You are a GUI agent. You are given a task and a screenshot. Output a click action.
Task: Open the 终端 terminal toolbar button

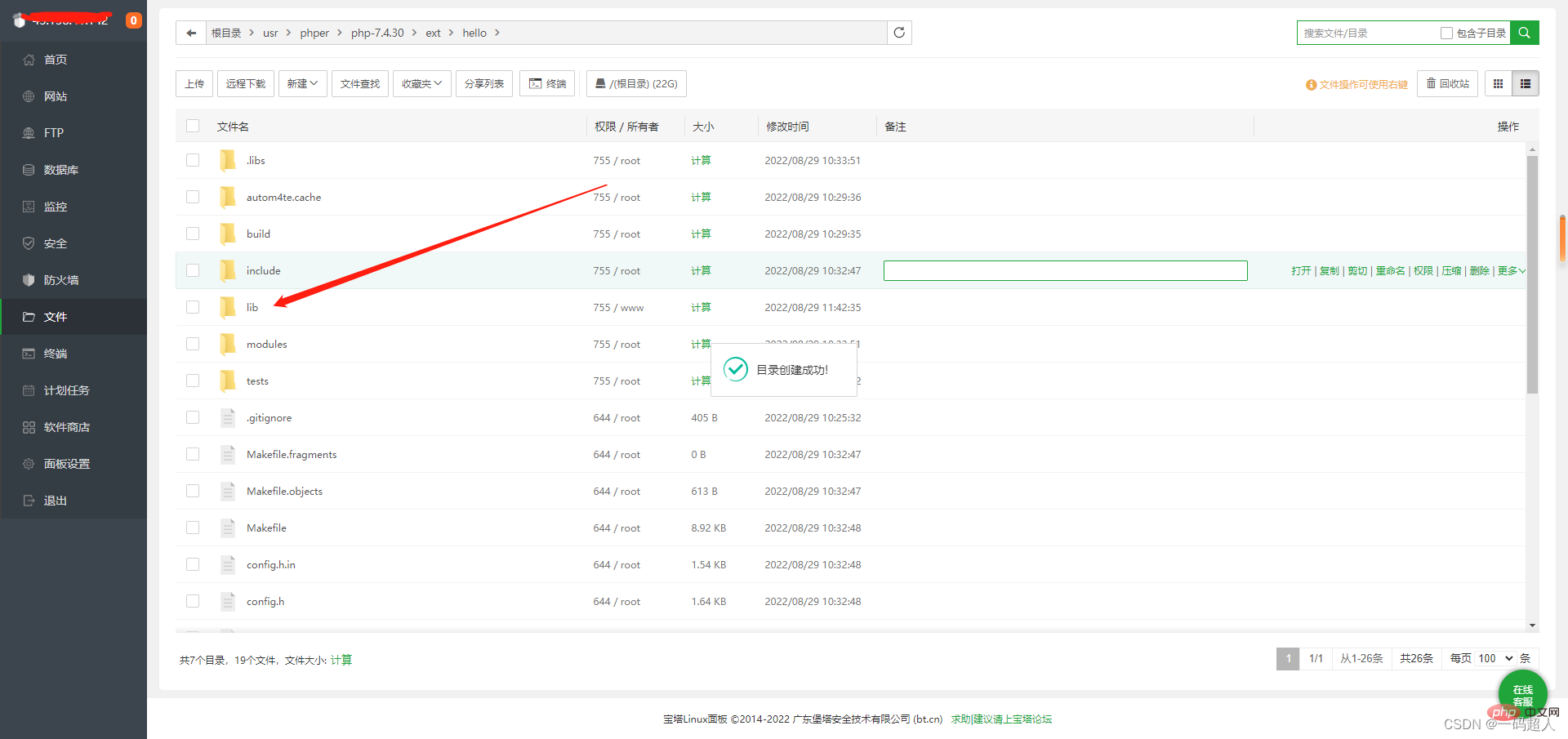[x=547, y=83]
